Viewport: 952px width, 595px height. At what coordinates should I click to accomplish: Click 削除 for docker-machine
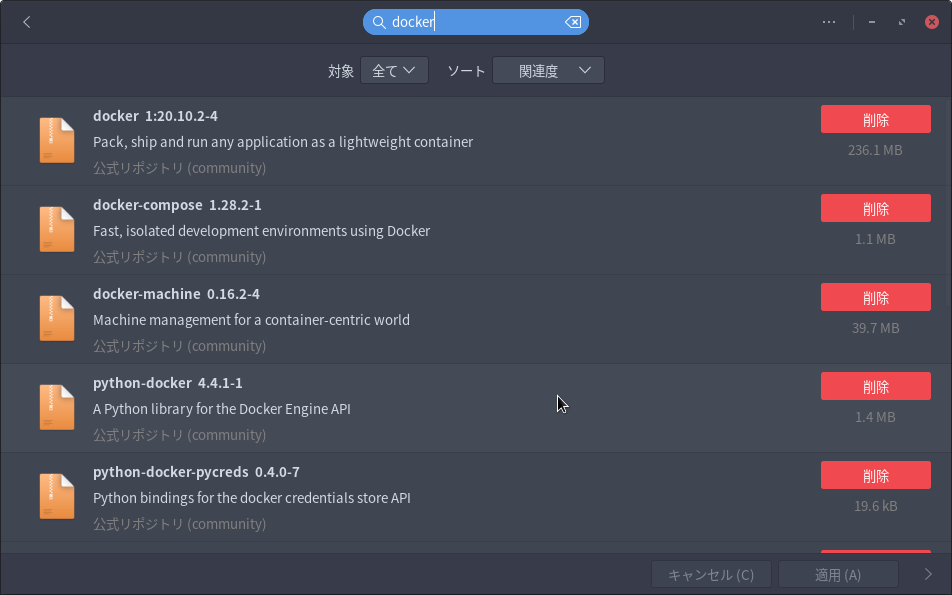click(x=876, y=297)
